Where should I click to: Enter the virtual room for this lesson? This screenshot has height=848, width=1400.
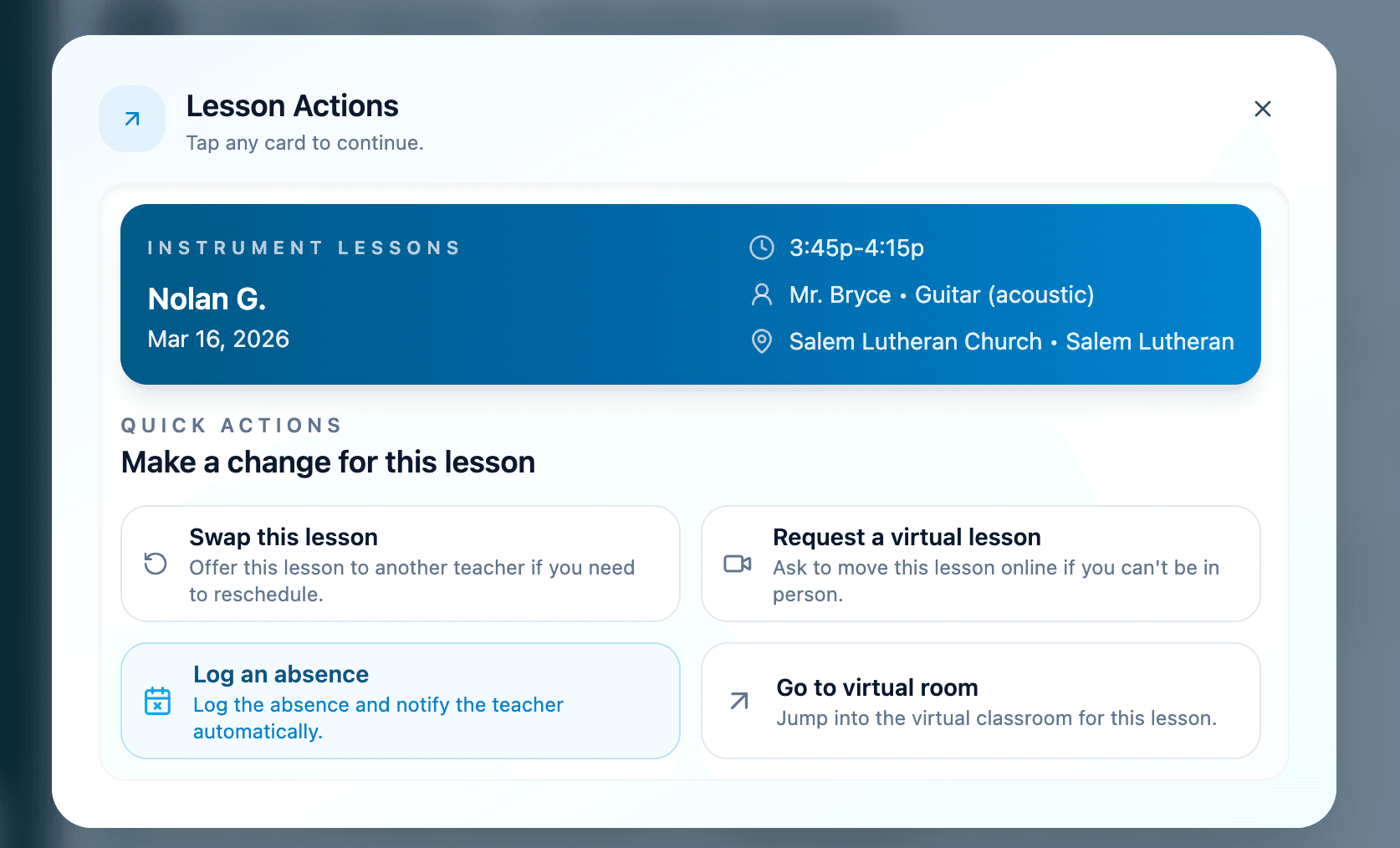click(x=980, y=701)
